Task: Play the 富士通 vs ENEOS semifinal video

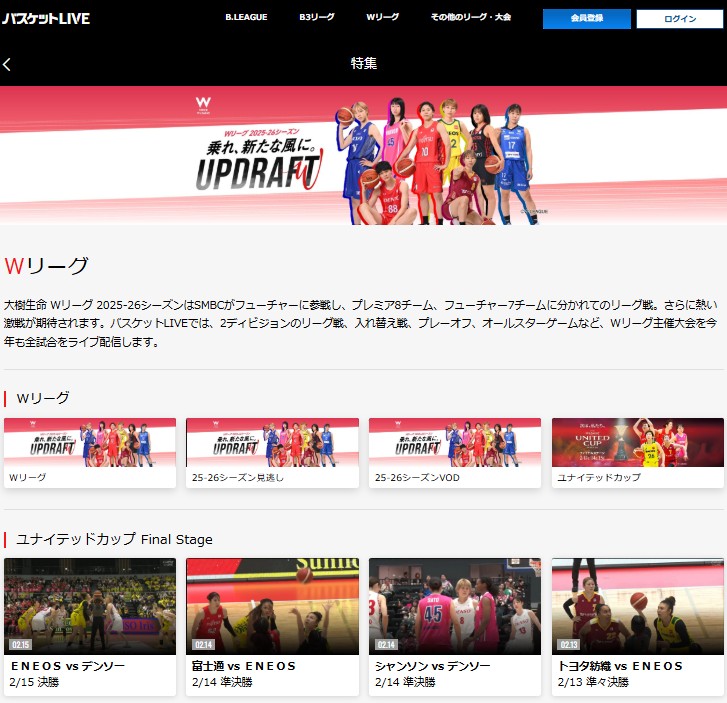Action: [272, 607]
